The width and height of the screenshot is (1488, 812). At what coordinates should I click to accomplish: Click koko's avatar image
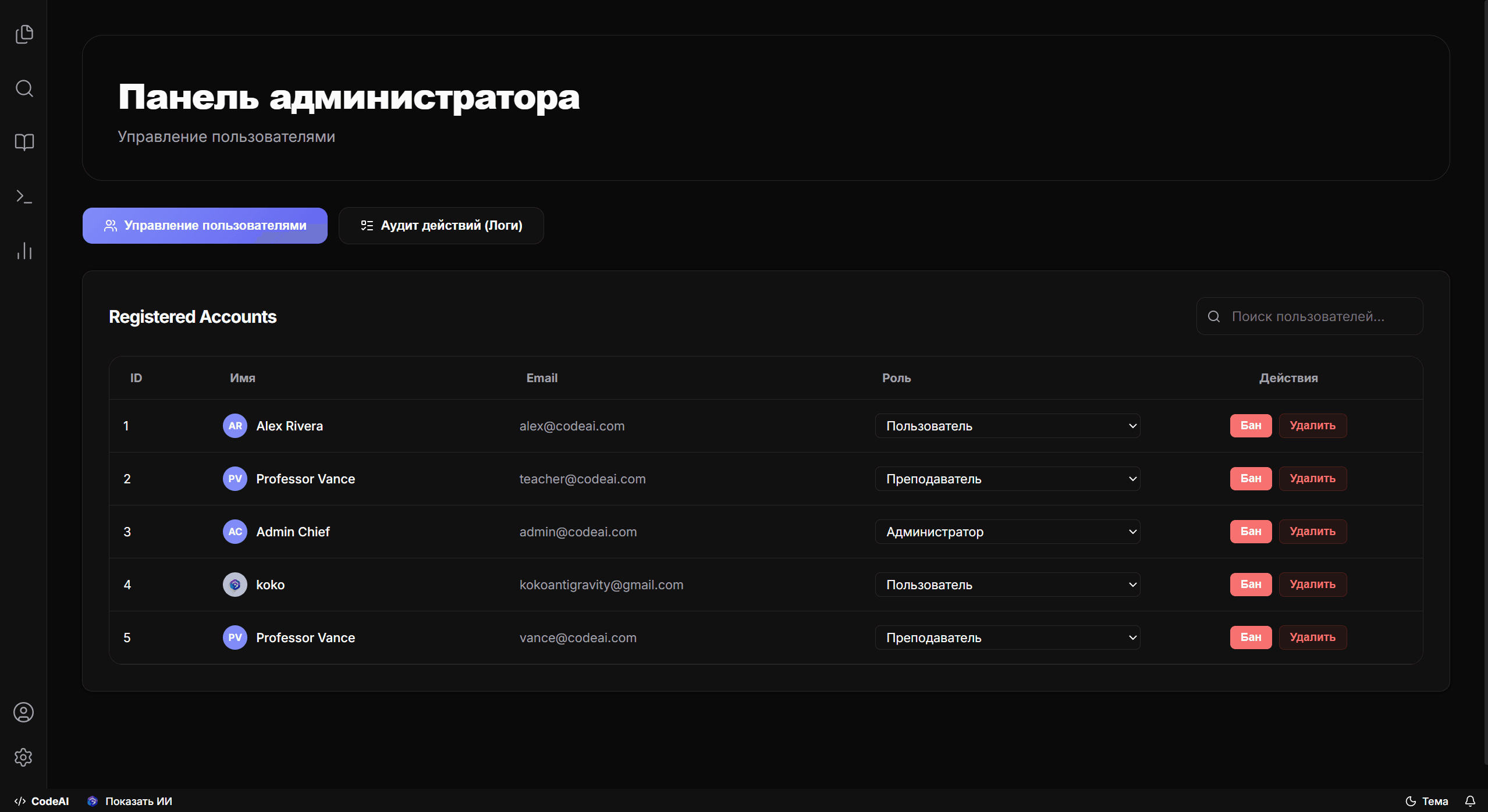click(235, 585)
